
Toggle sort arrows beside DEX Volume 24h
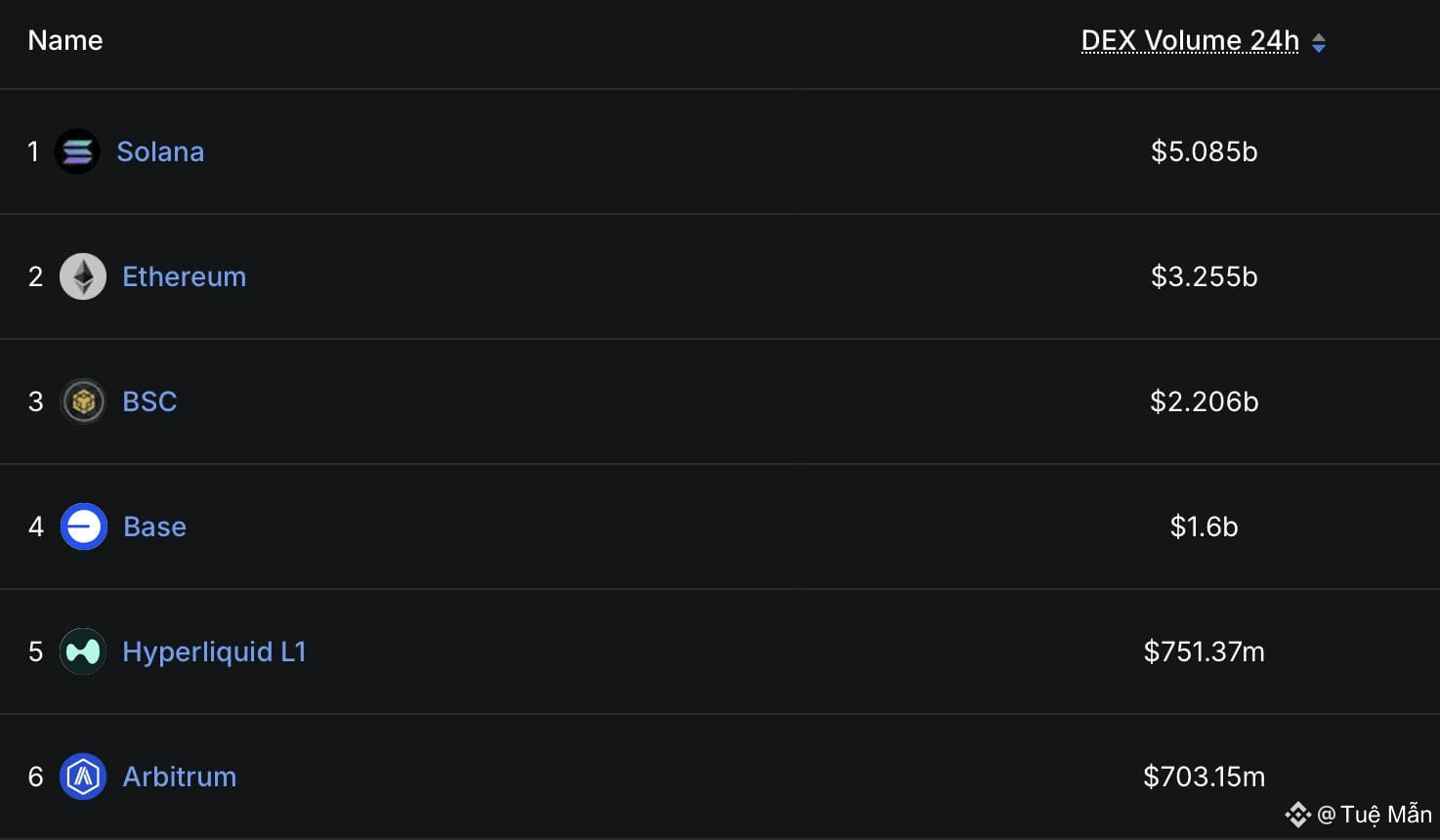1319,42
